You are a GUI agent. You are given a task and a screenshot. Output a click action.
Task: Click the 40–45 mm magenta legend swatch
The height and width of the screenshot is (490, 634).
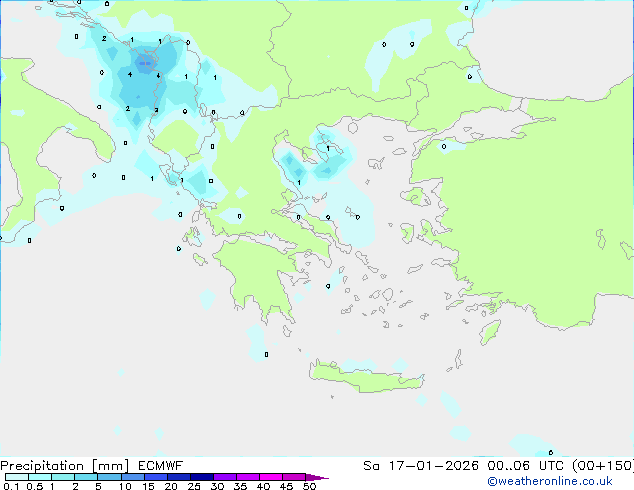(271, 477)
